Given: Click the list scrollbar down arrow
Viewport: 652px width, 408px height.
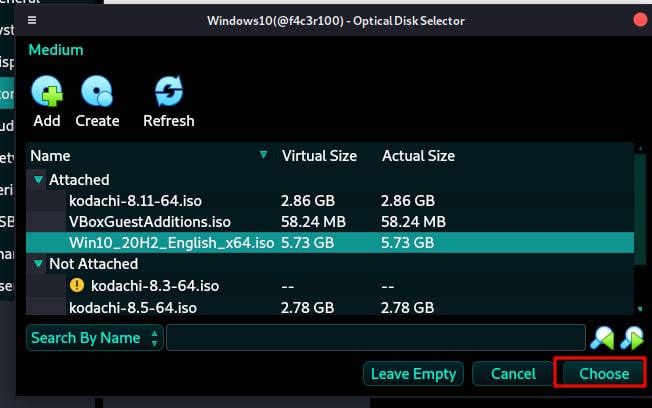Looking at the screenshot, I should coord(641,310).
